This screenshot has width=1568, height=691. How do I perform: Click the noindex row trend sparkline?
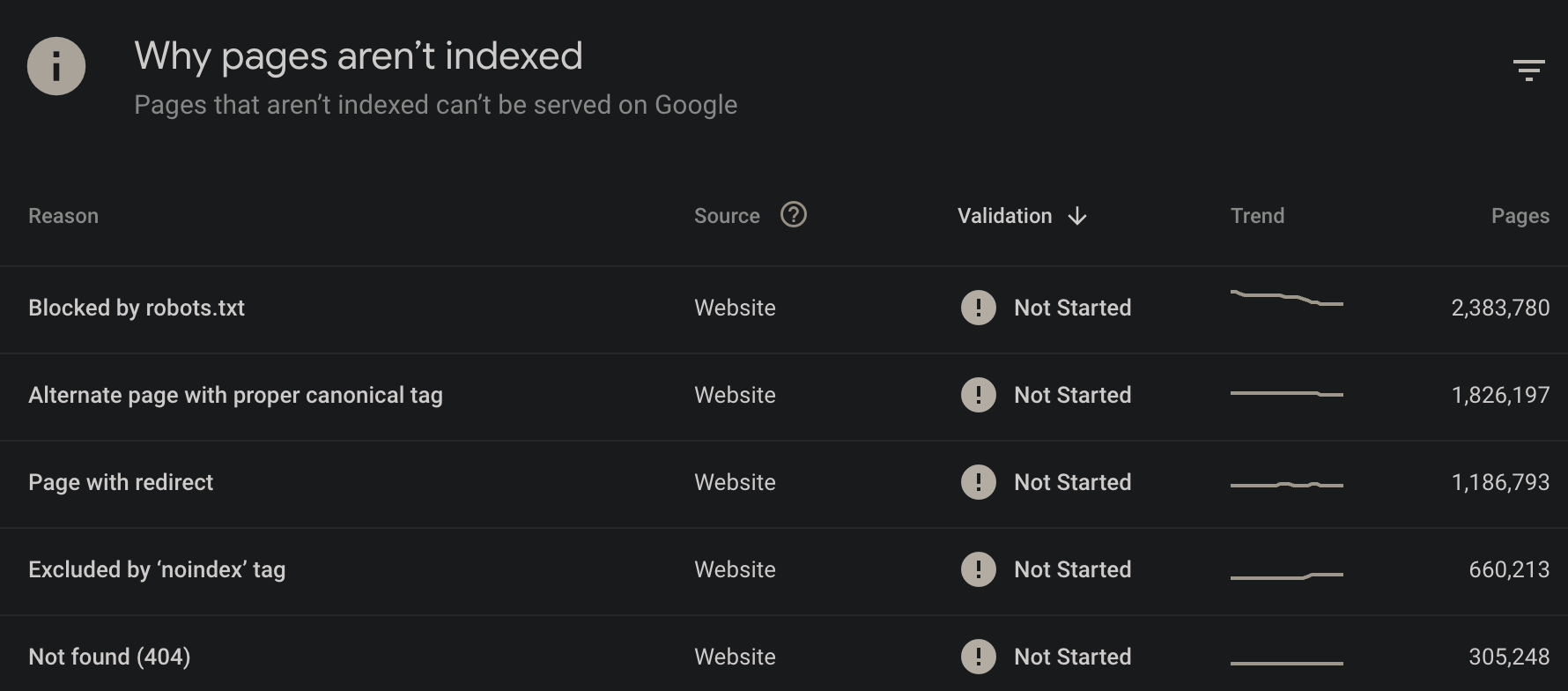(1287, 576)
